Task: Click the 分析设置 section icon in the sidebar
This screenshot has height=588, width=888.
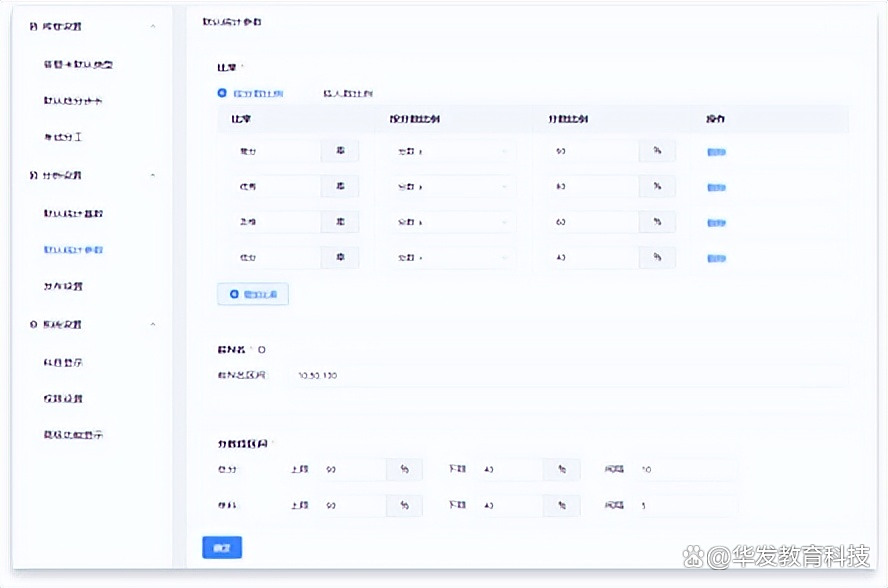Action: pos(30,175)
